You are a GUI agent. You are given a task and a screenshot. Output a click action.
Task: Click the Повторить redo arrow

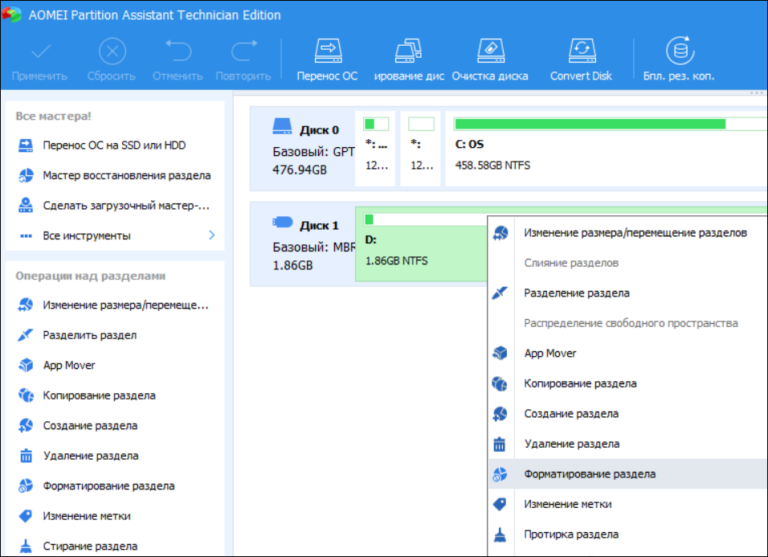[x=244, y=51]
